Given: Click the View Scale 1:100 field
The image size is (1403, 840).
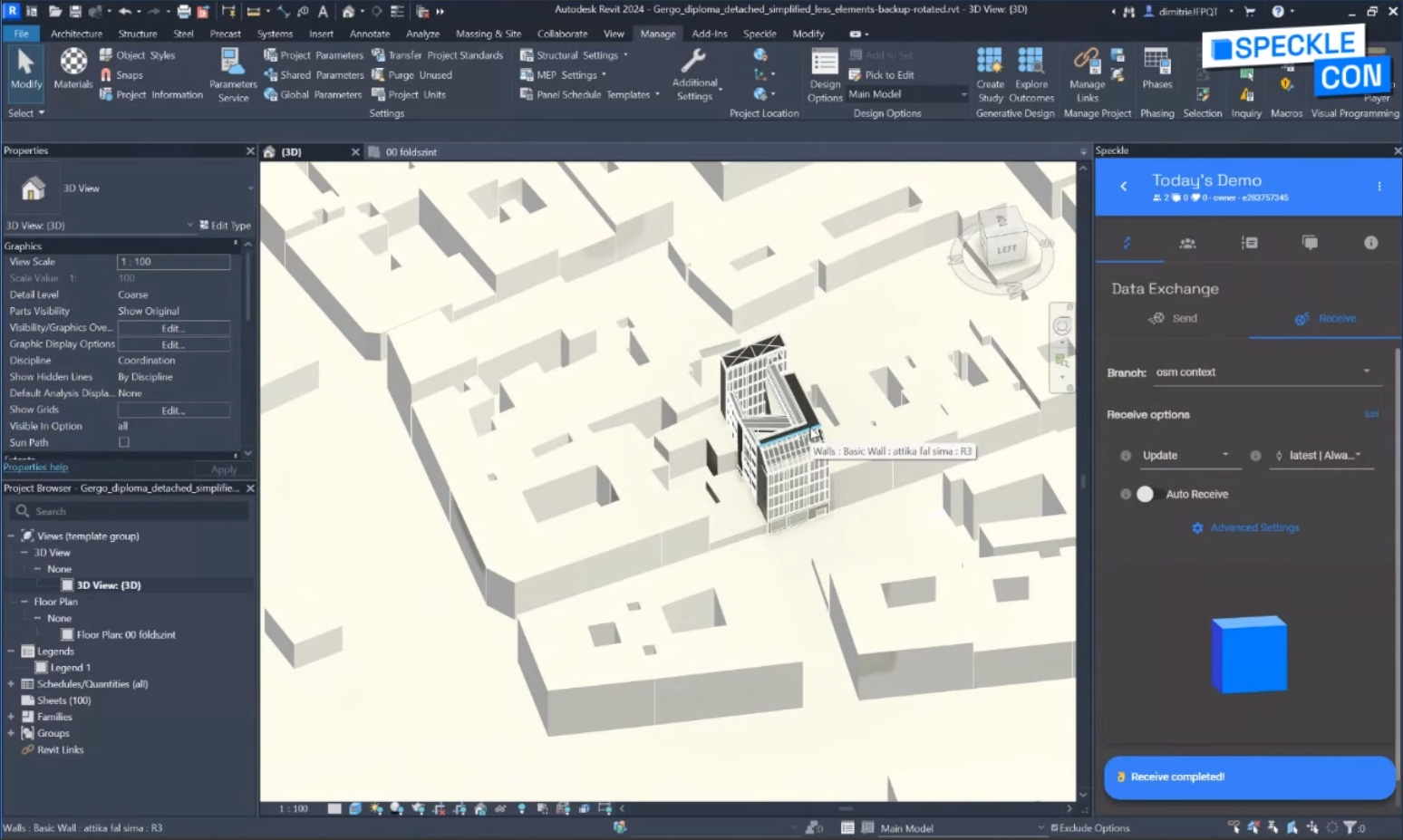Looking at the screenshot, I should 173,262.
